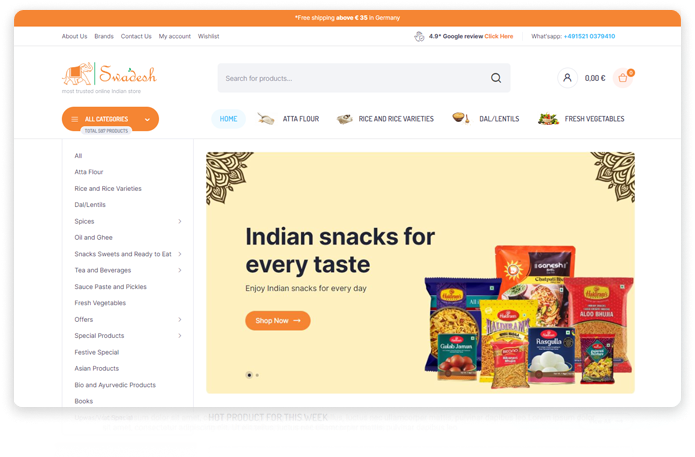The image size is (695, 457).
Task: Switch to the second carousel slide dot
Action: (x=257, y=375)
